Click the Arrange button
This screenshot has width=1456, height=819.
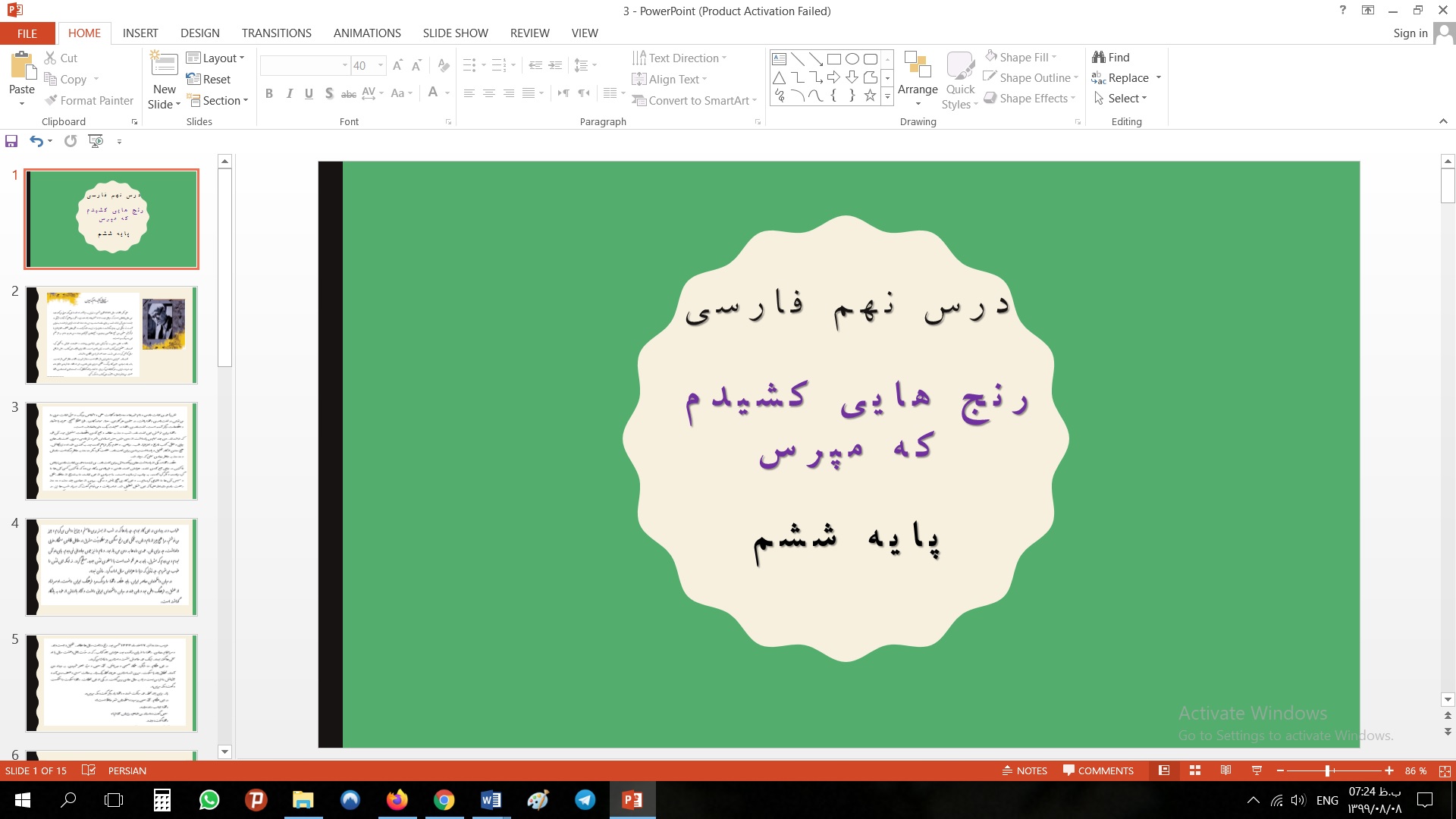point(918,79)
